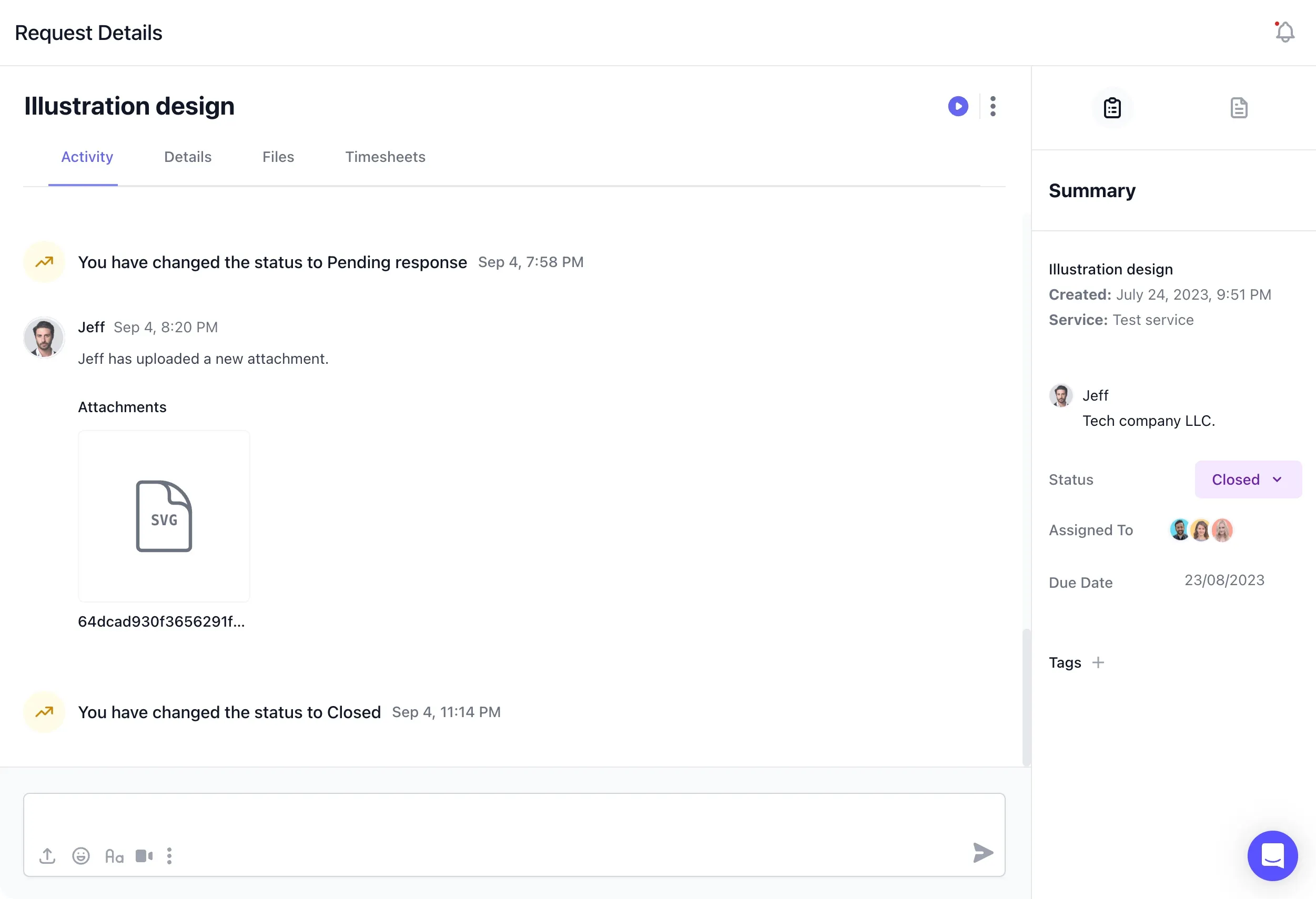
Task: Send the message with arrow icon
Action: pyautogui.click(x=983, y=853)
